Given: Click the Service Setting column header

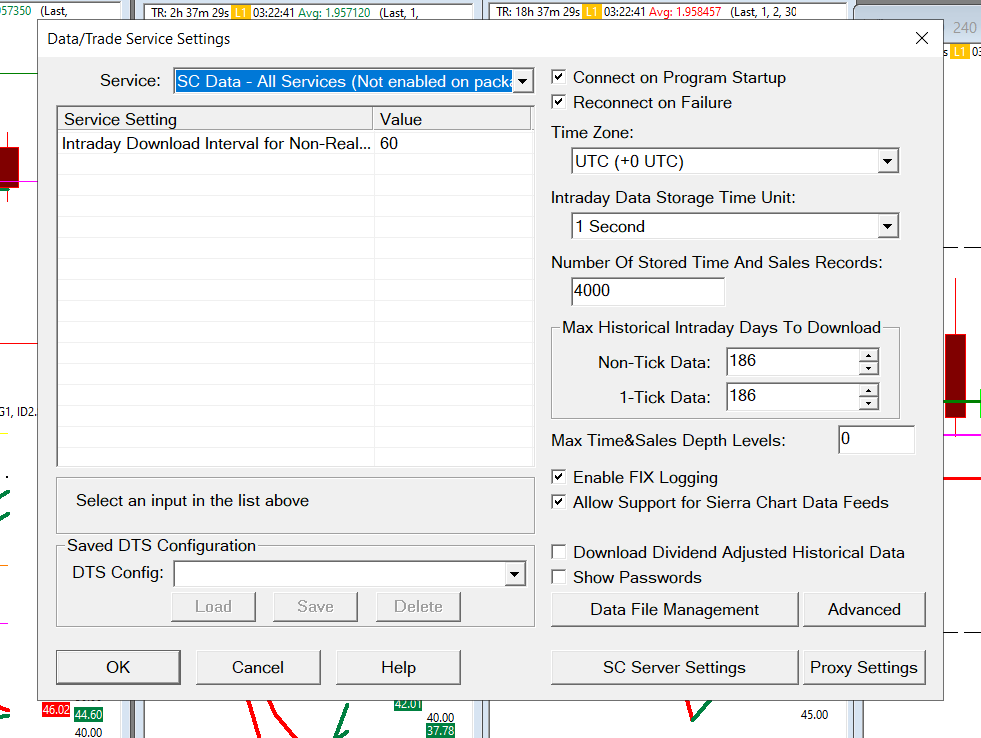Looking at the screenshot, I should pyautogui.click(x=215, y=119).
